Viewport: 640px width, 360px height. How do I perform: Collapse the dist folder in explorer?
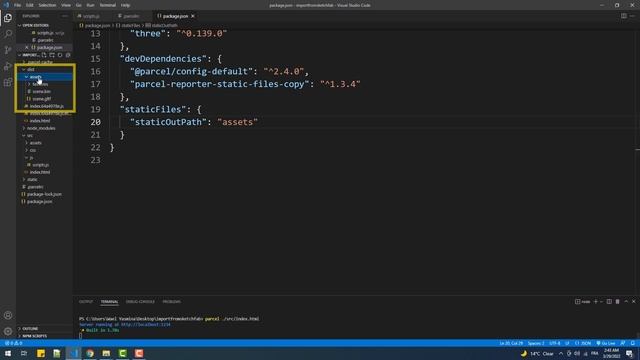pos(45,69)
